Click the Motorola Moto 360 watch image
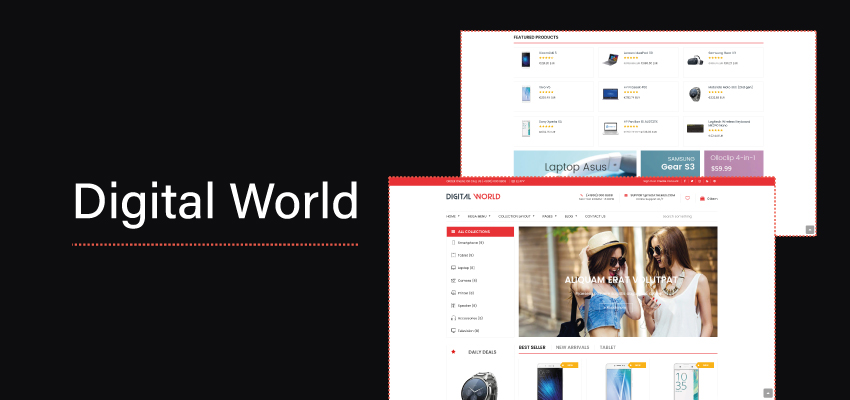Screen dimensions: 850x400 695,94
